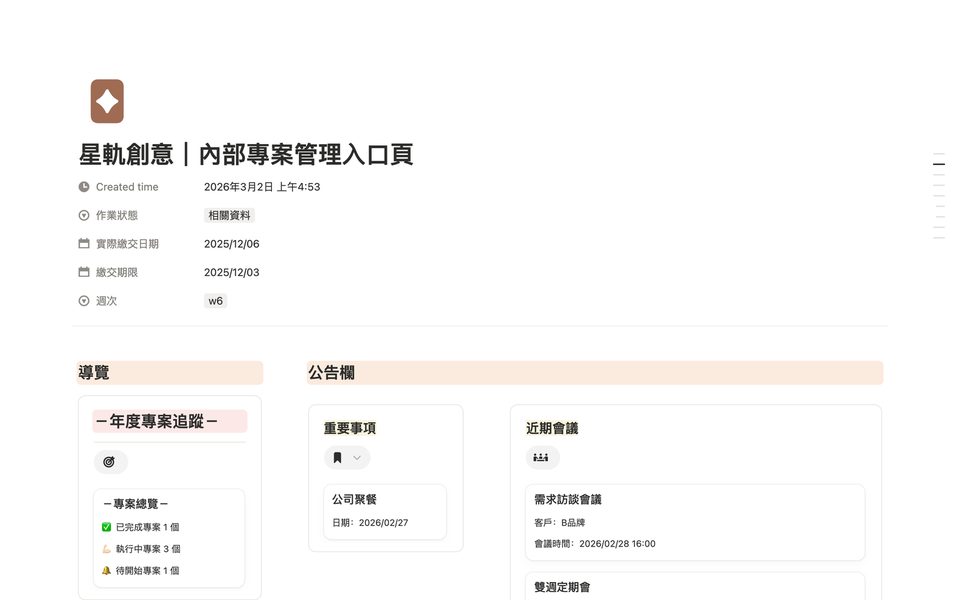Open the 需求訪談會議 meeting card

(x=695, y=522)
